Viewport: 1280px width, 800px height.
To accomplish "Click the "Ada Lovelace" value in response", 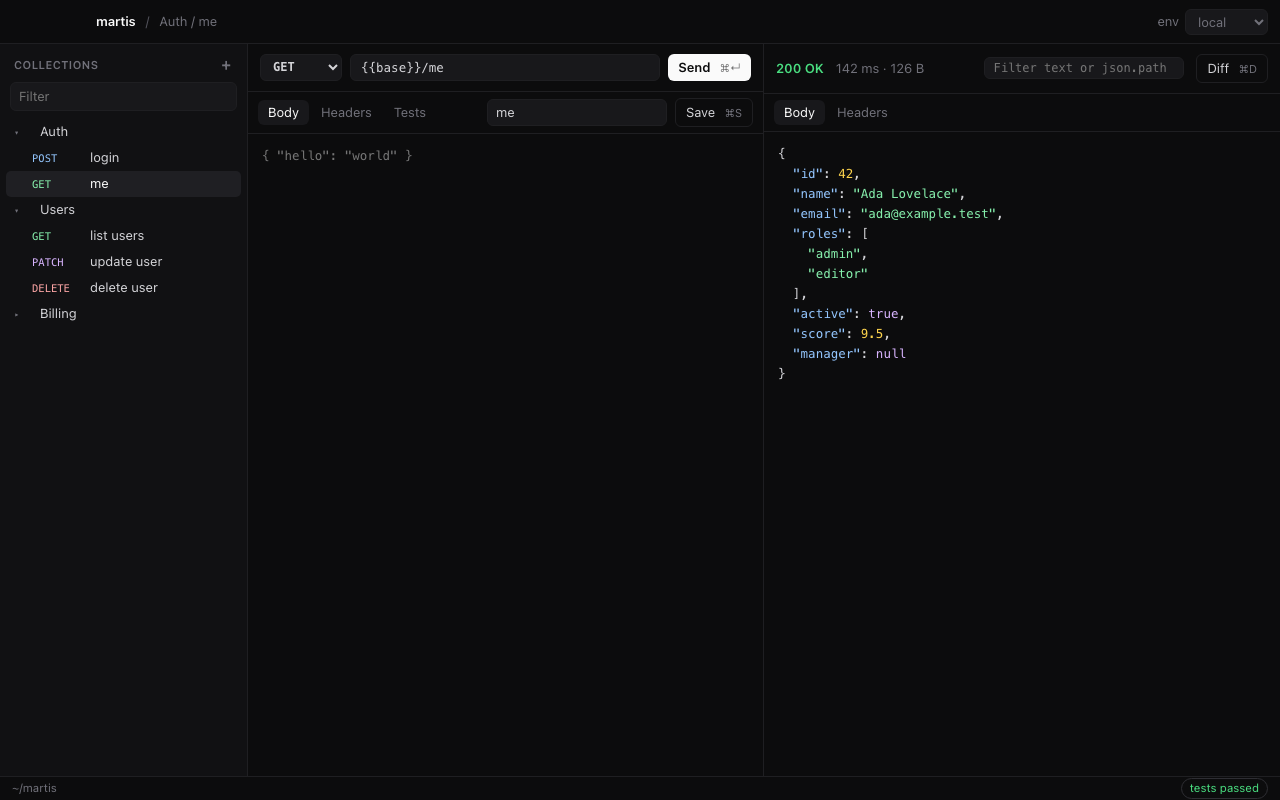I will coord(905,193).
